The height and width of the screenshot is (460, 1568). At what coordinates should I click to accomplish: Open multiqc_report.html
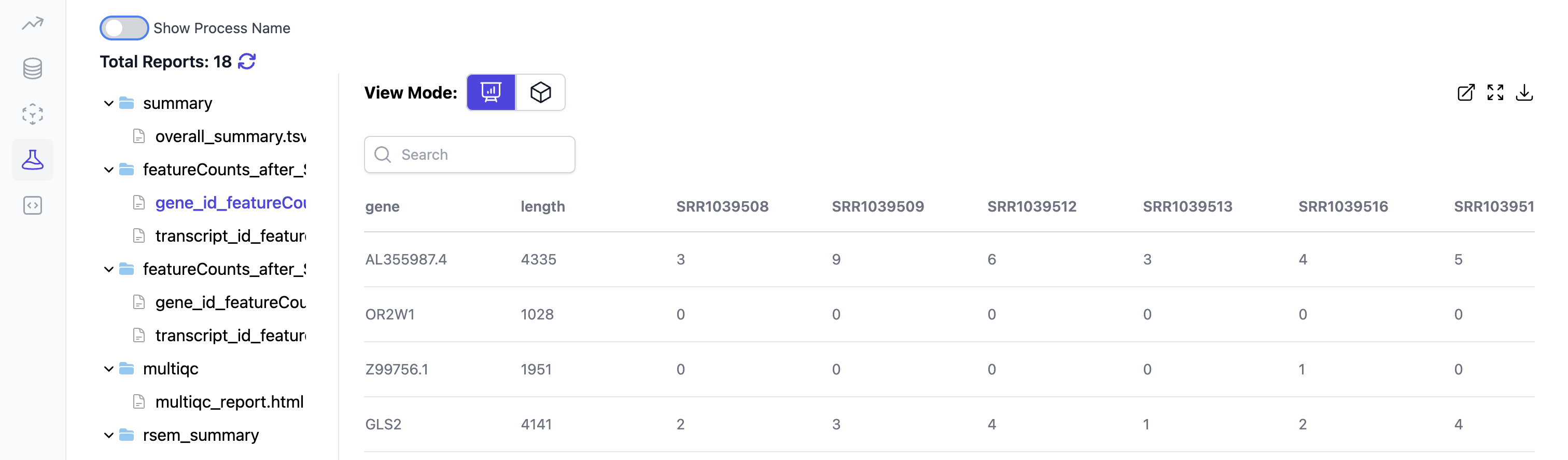[230, 401]
